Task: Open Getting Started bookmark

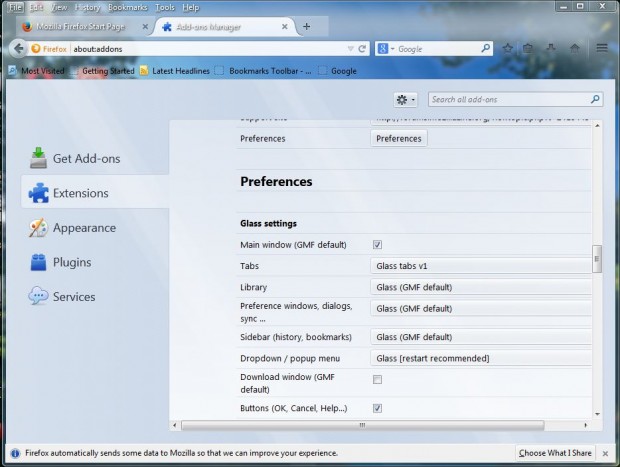Action: tap(103, 71)
